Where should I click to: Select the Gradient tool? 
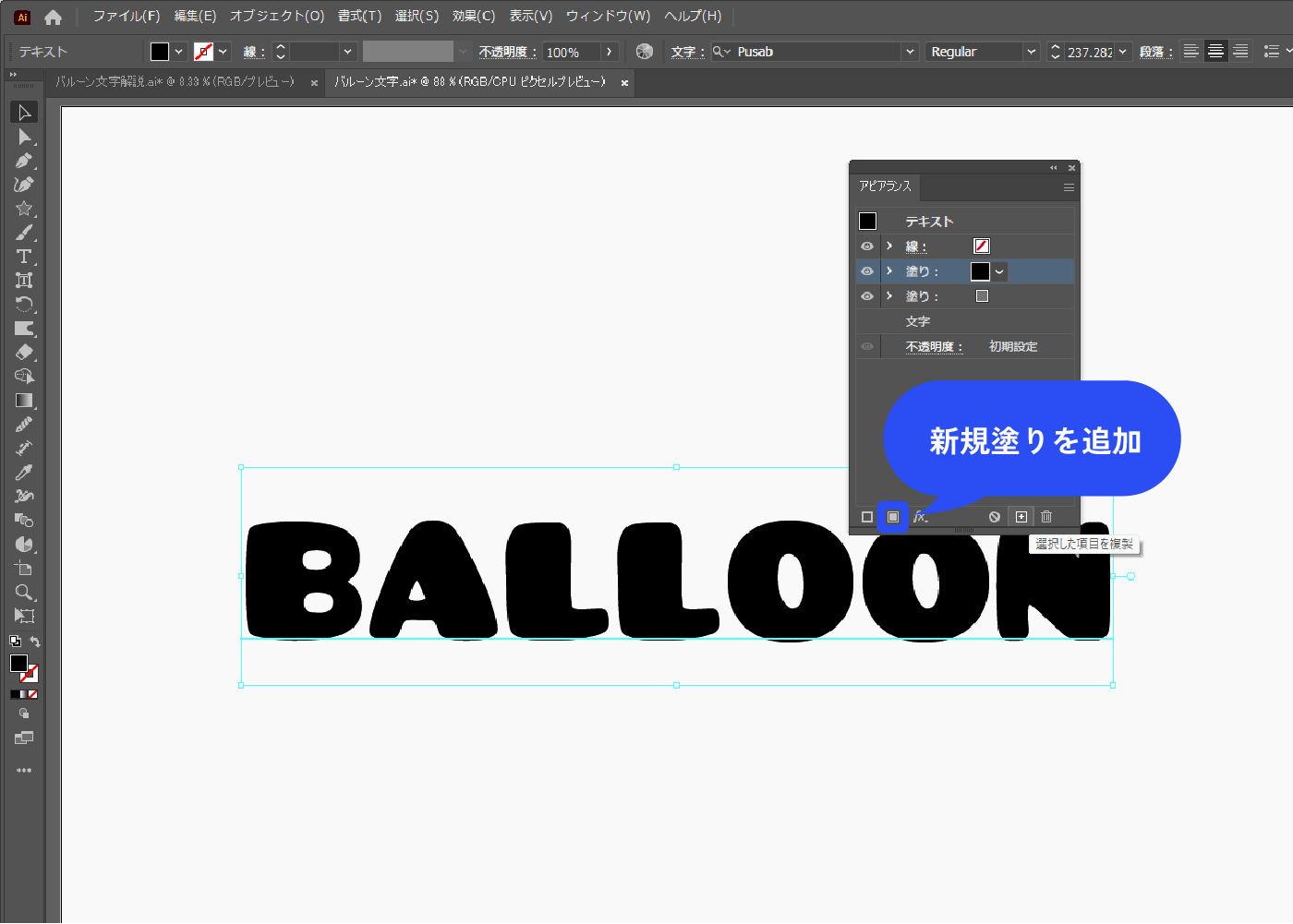24,401
